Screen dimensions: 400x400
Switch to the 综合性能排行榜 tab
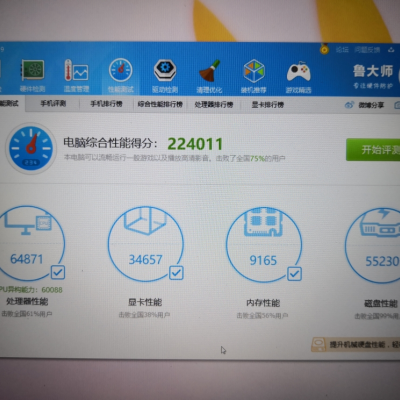coord(160,104)
